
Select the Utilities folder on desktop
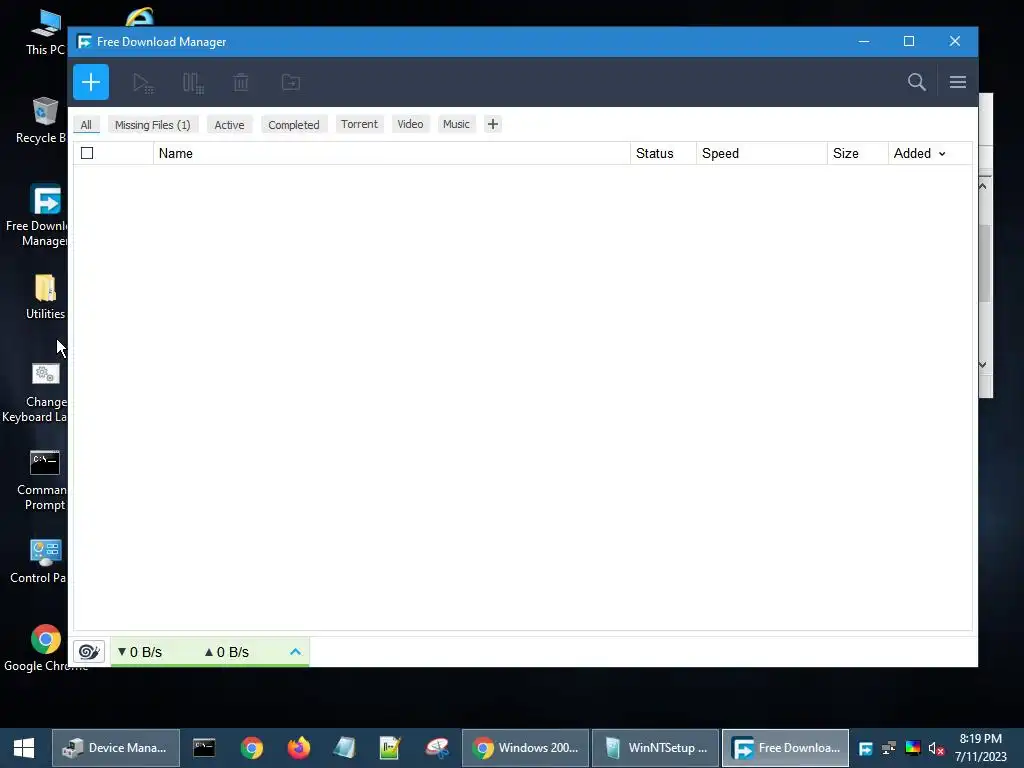tap(45, 297)
